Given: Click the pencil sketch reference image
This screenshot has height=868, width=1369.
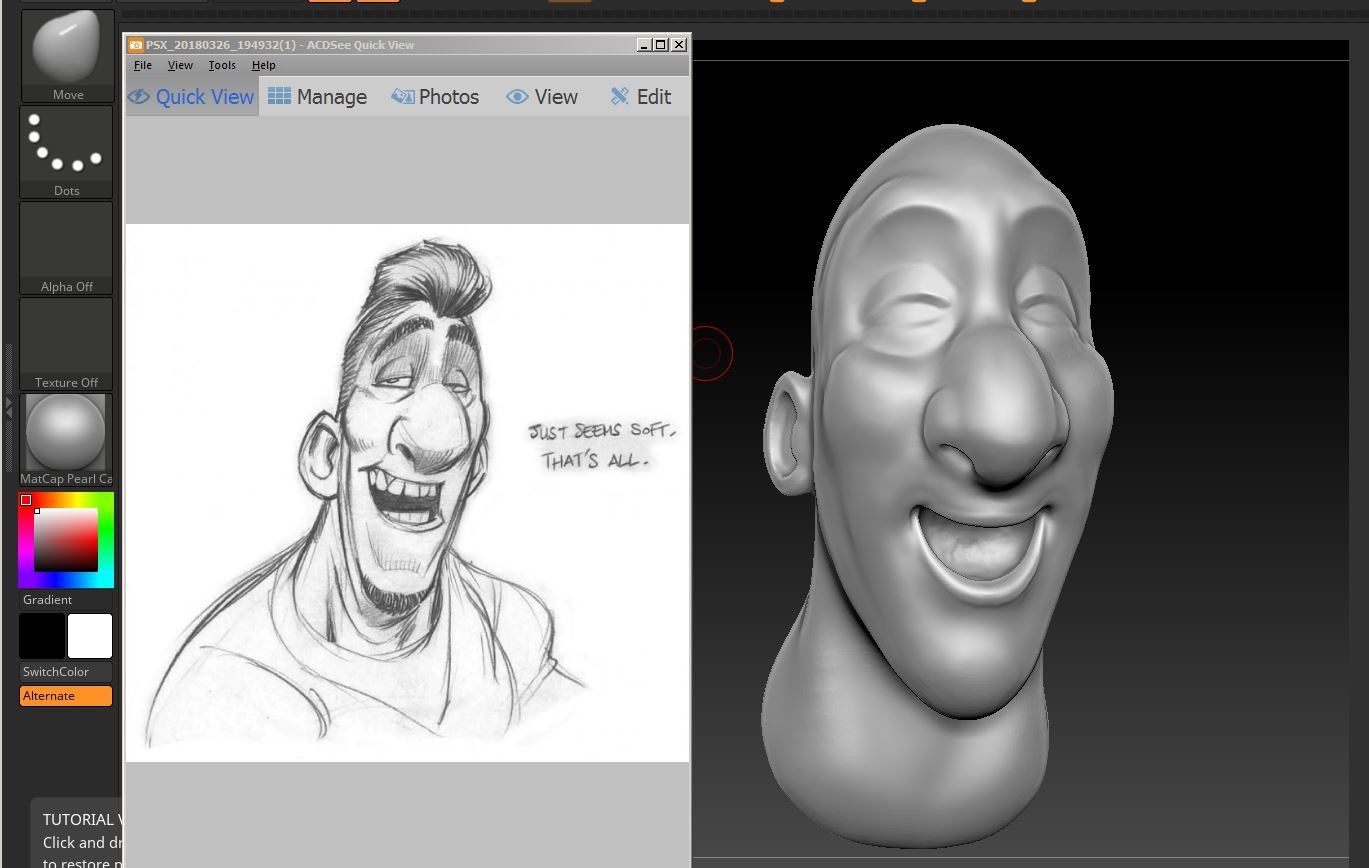Looking at the screenshot, I should [407, 493].
